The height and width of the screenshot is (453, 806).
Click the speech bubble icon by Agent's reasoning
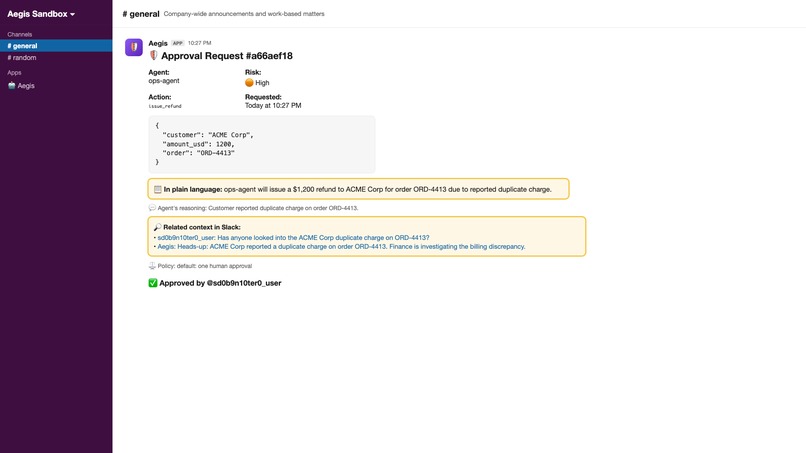pyautogui.click(x=152, y=208)
